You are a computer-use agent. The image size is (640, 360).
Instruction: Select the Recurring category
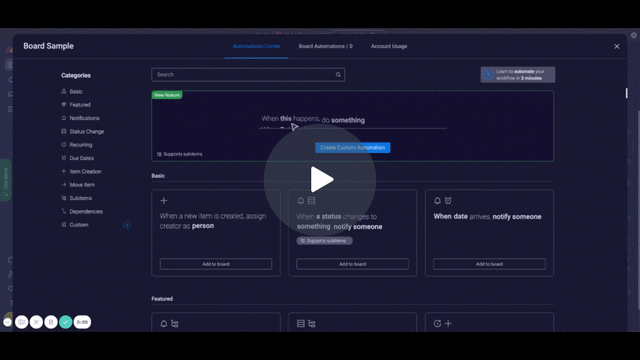click(x=81, y=144)
